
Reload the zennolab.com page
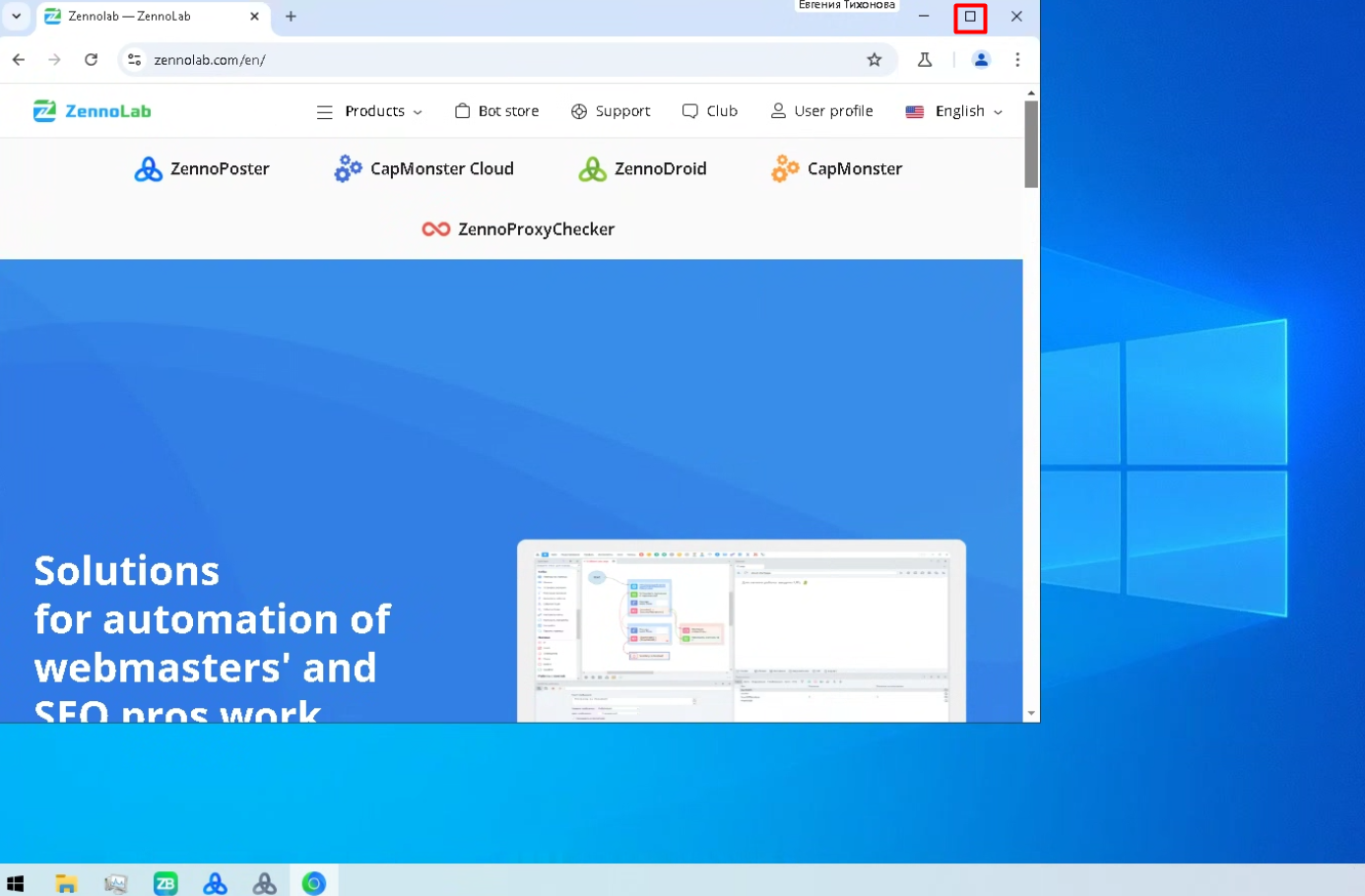click(92, 60)
